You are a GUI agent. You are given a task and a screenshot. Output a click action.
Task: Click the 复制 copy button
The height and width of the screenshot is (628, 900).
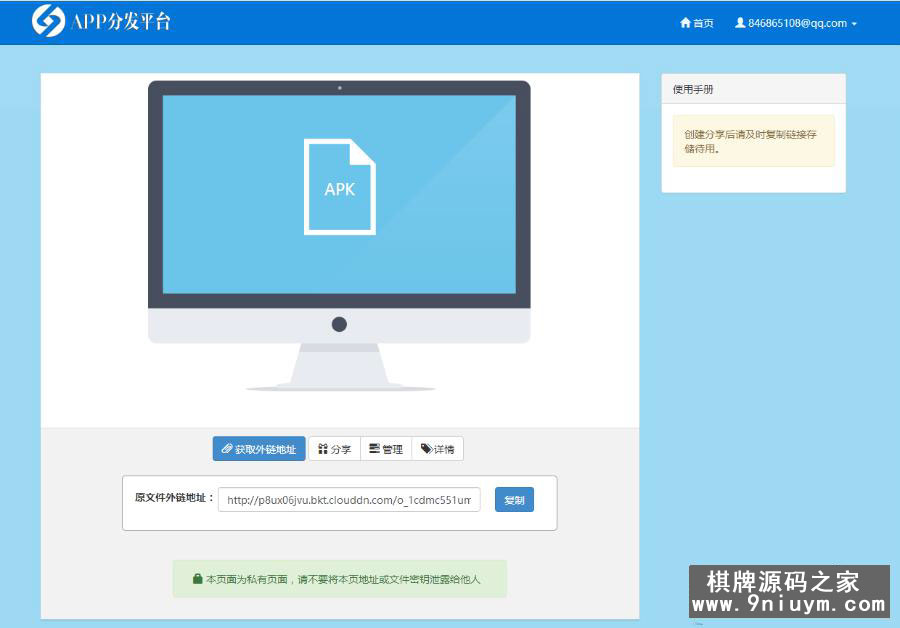[x=514, y=500]
